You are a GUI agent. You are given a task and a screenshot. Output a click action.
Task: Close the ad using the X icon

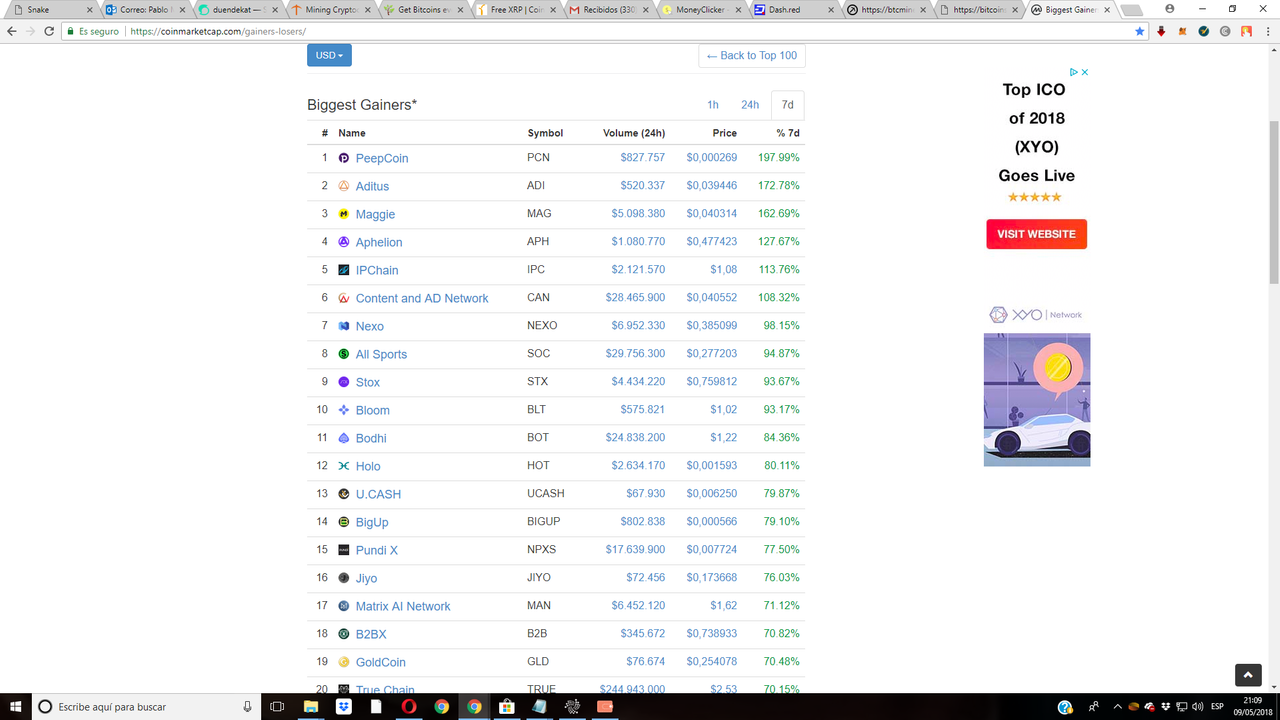(x=1085, y=72)
